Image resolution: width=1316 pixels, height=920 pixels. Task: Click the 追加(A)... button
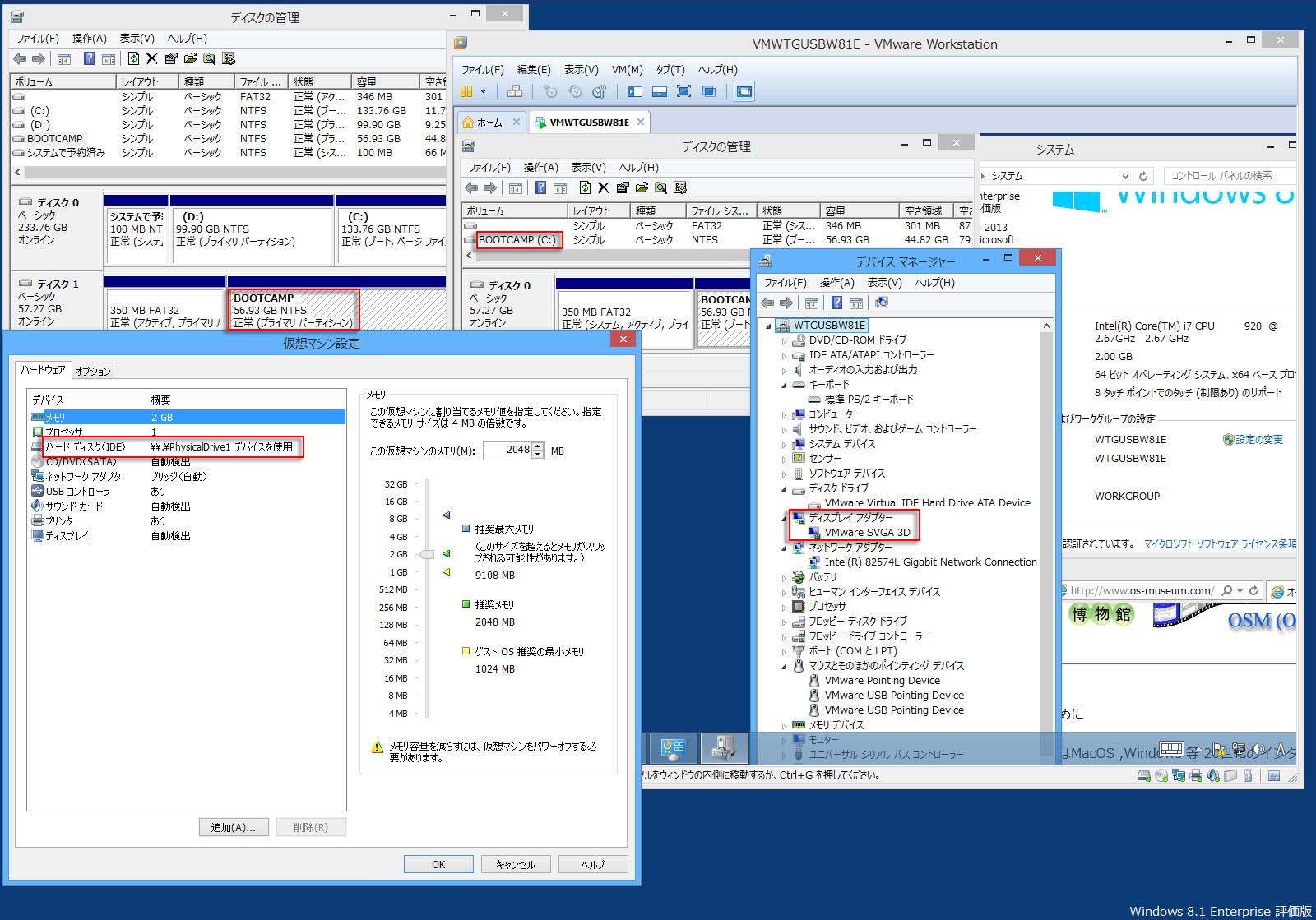coord(233,827)
